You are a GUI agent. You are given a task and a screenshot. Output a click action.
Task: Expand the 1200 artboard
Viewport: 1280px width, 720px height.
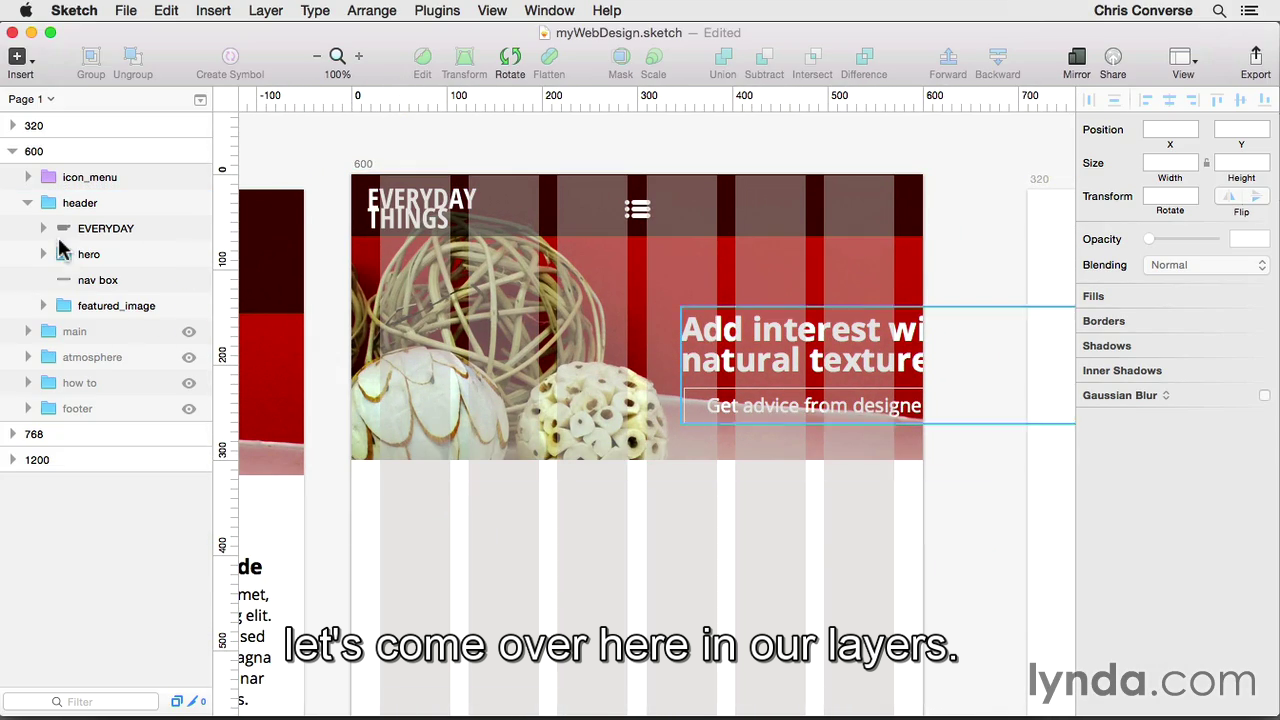(x=12, y=460)
